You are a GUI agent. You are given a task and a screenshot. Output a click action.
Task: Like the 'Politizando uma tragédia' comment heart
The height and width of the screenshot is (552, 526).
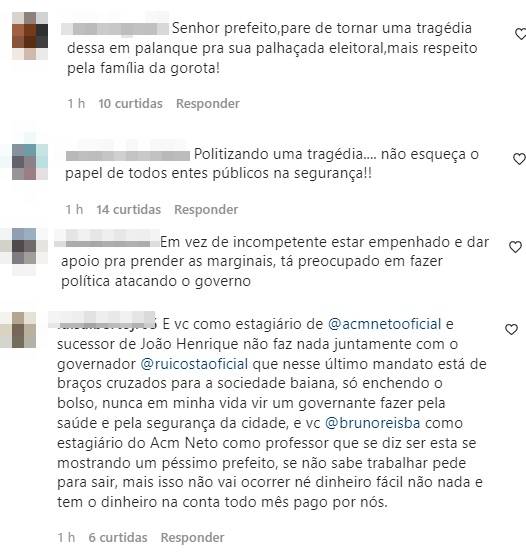coord(519,159)
